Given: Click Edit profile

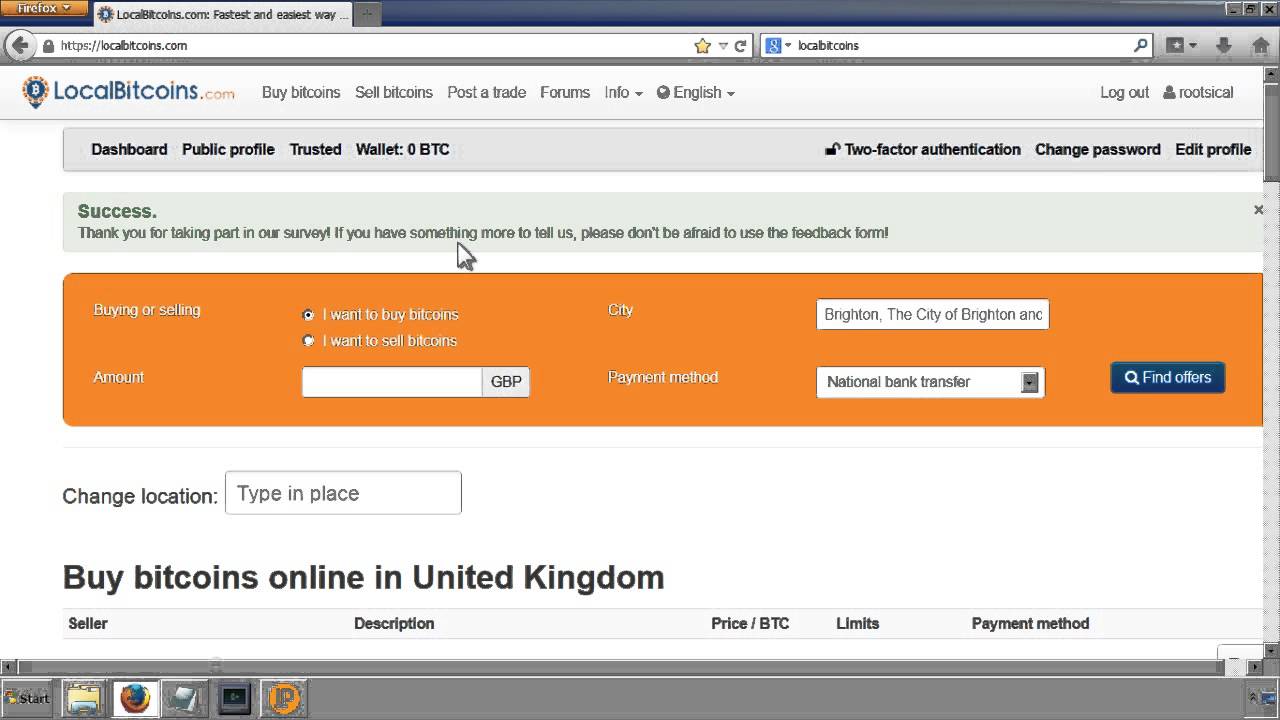Looking at the screenshot, I should pyautogui.click(x=1213, y=149).
